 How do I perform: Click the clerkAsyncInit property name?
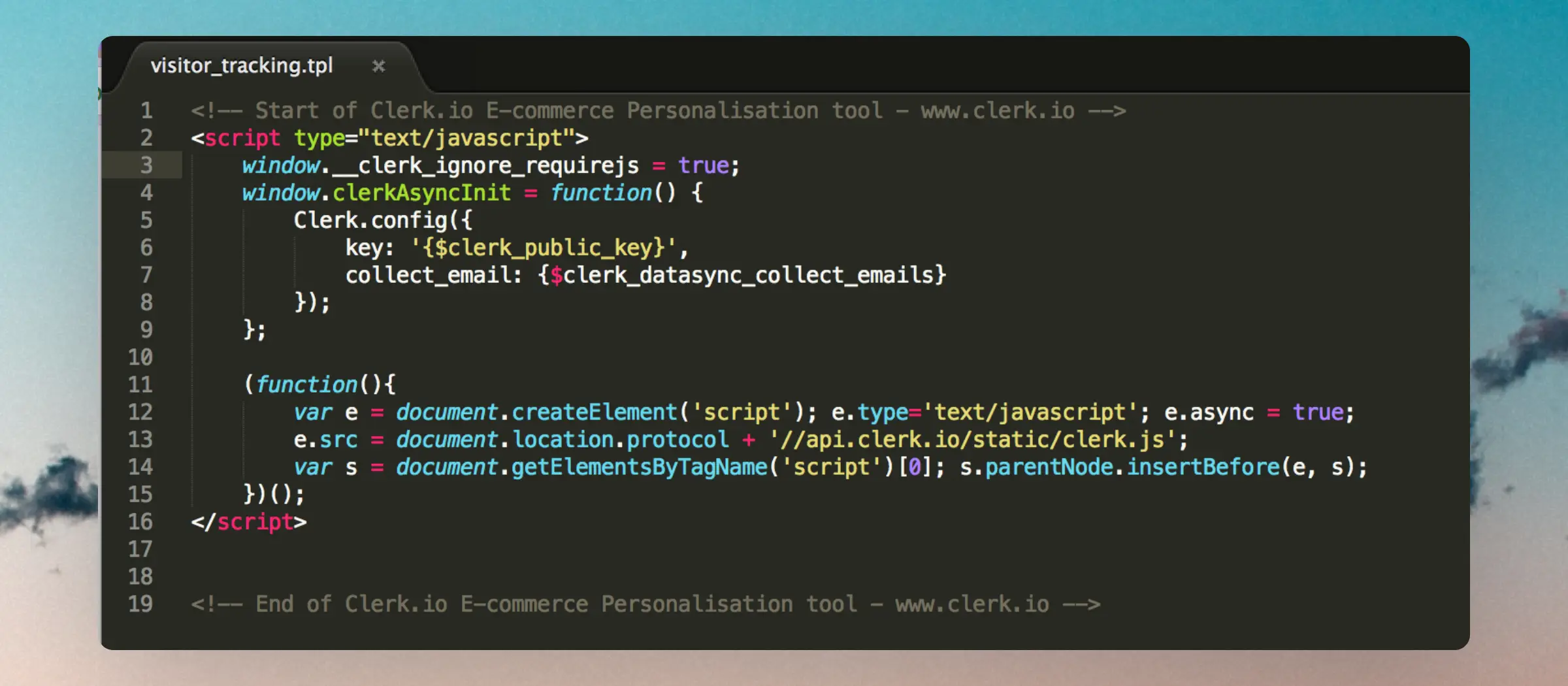(421, 193)
